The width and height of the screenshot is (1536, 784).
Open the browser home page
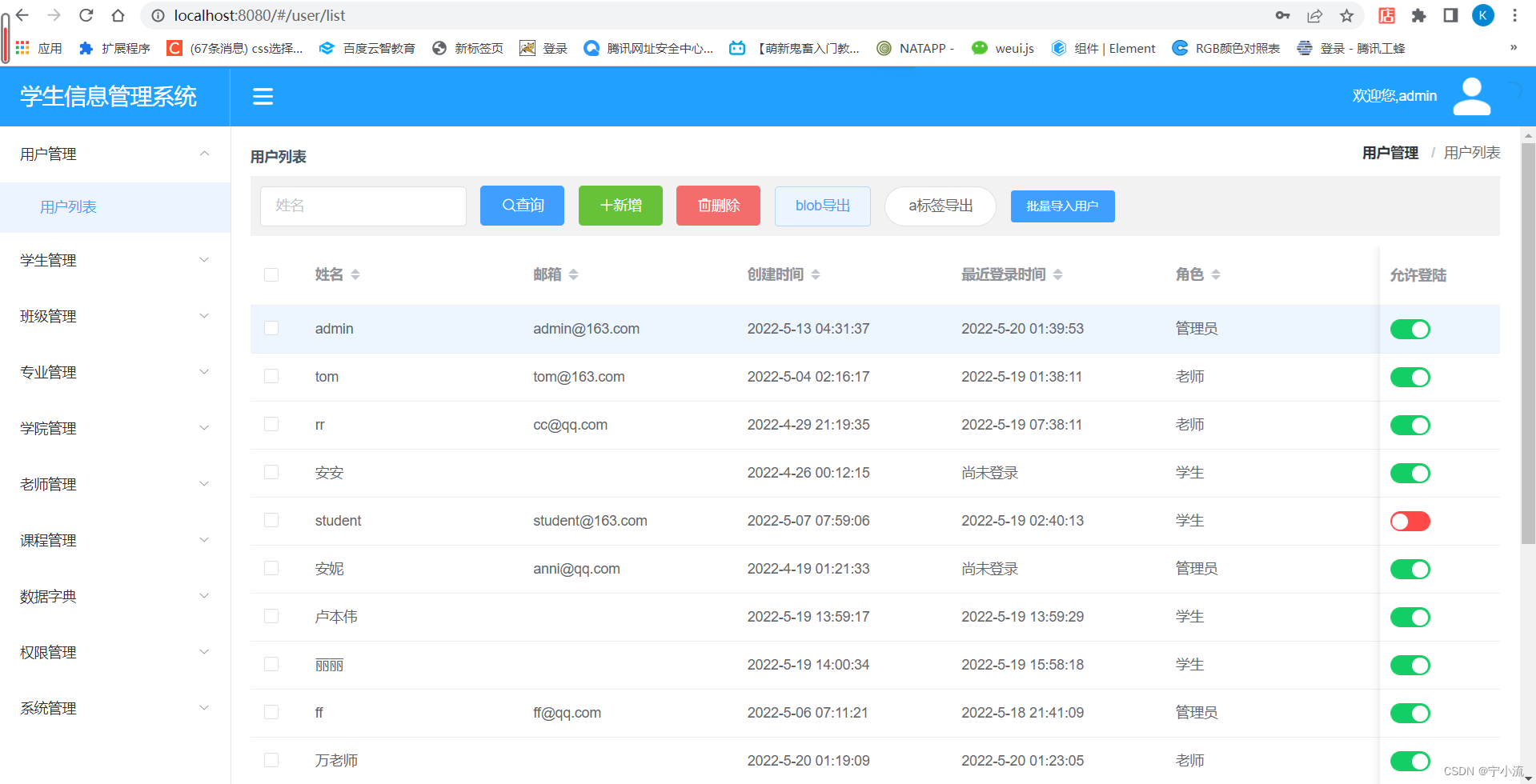click(118, 15)
